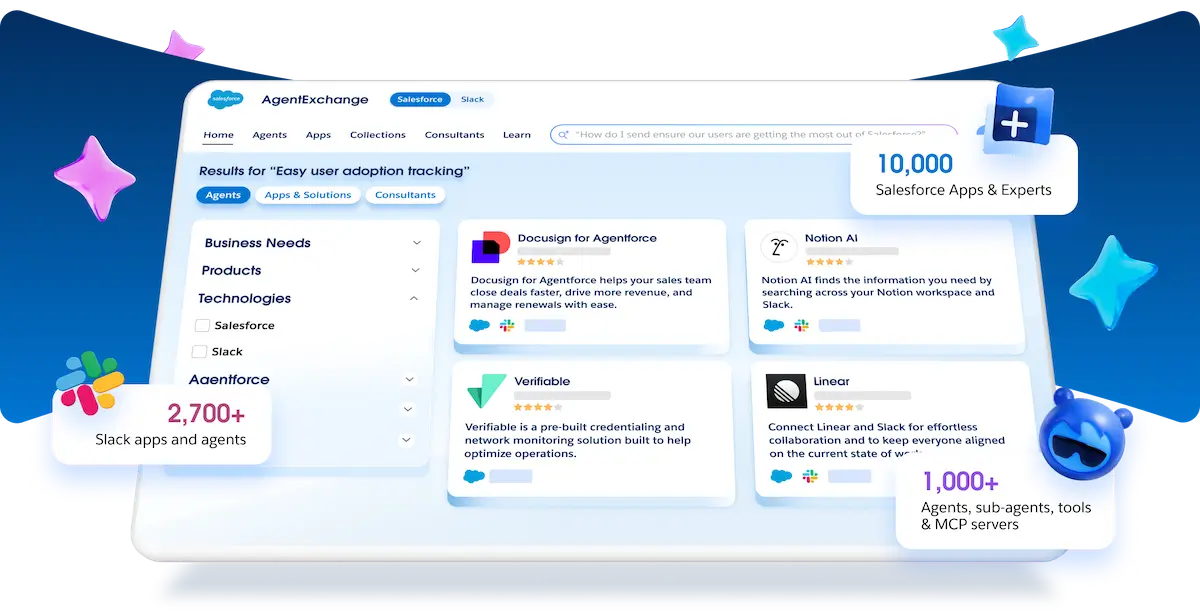The height and width of the screenshot is (614, 1200).
Task: Click the star rating on Notion AI card
Action: pyautogui.click(x=829, y=262)
